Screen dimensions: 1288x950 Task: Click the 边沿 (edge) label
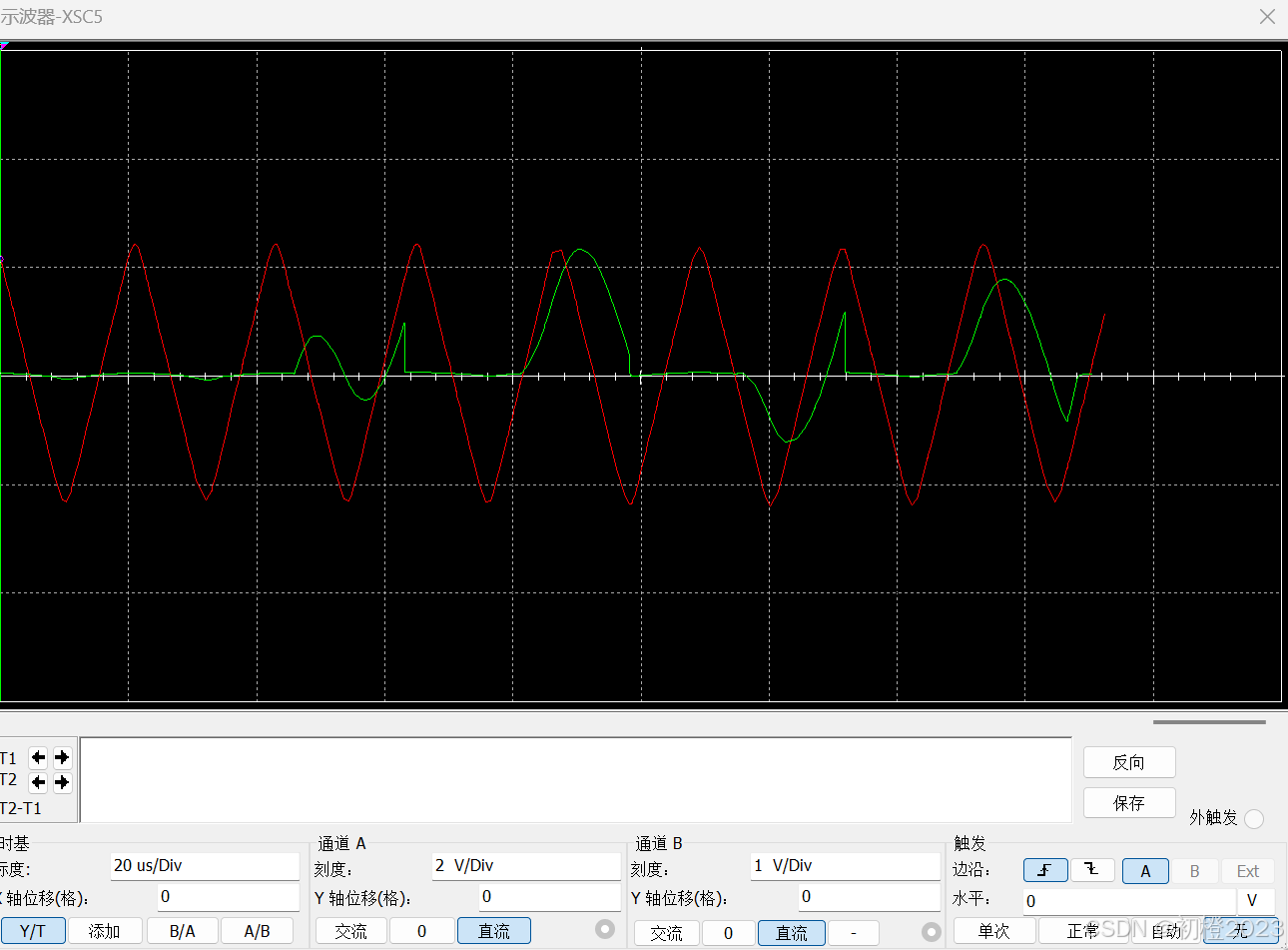click(x=971, y=870)
